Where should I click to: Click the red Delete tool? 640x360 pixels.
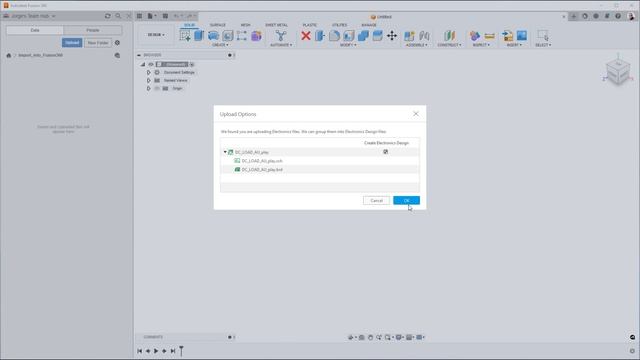click(306, 36)
